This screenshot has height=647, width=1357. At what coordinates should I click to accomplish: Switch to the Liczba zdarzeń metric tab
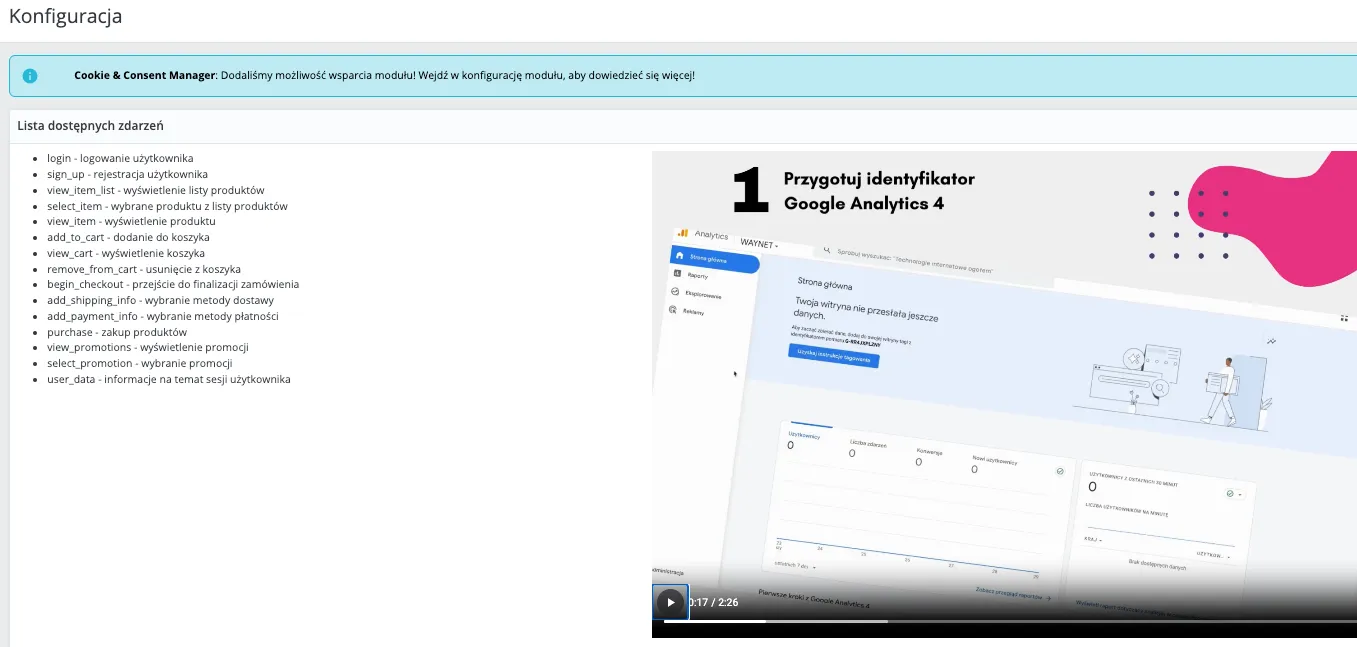(x=866, y=444)
